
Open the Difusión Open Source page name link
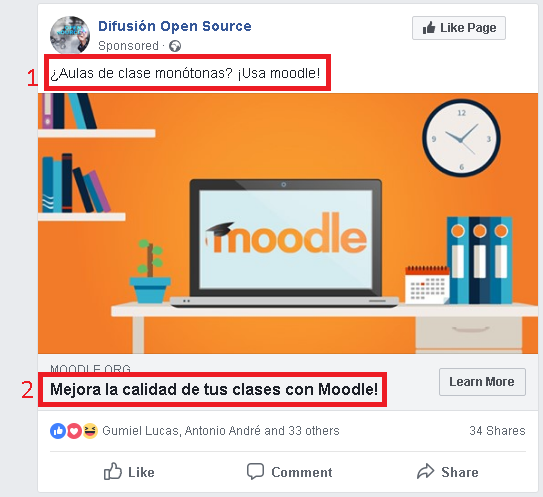tap(175, 26)
